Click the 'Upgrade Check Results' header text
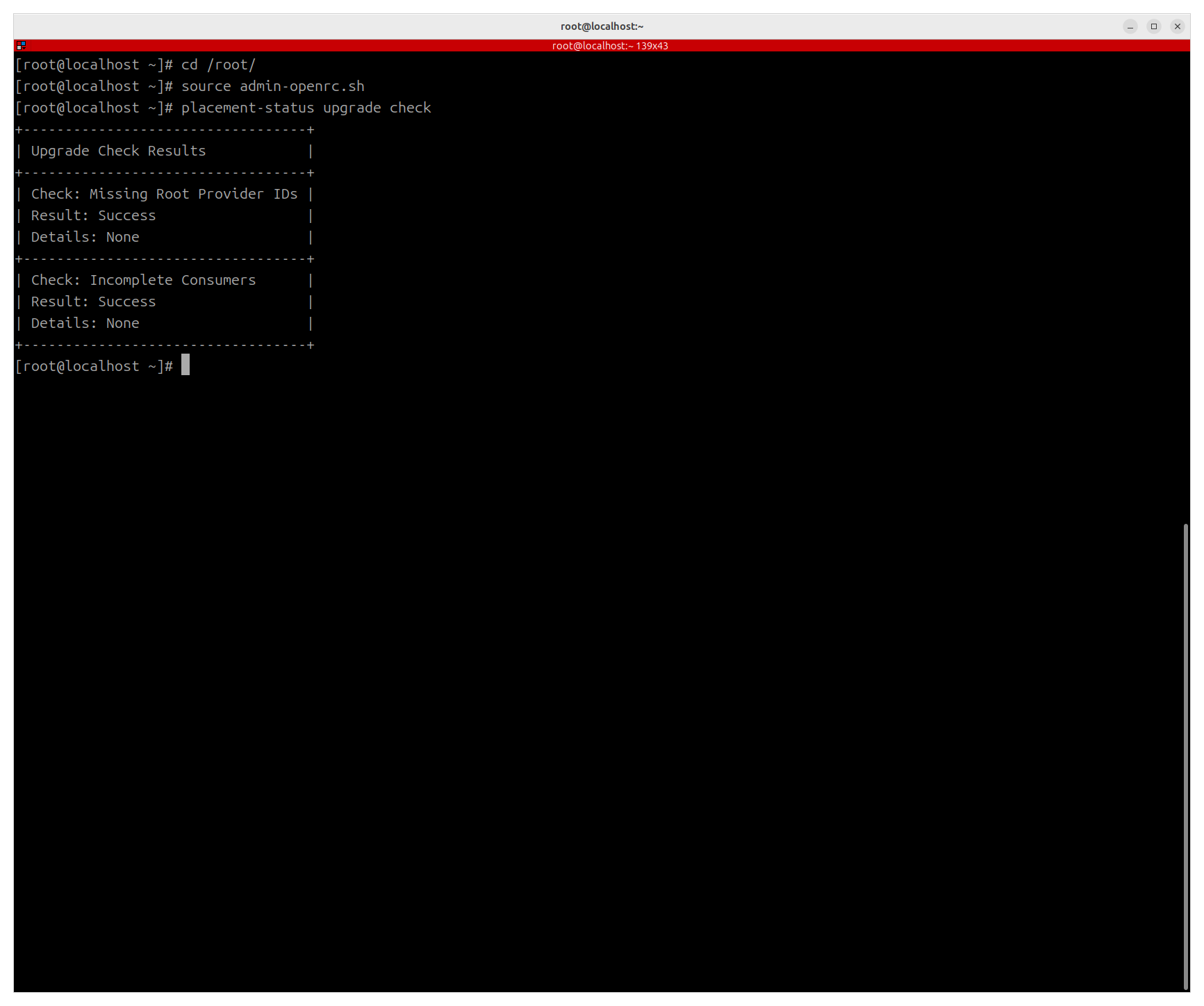The height and width of the screenshot is (1006, 1204). point(118,151)
